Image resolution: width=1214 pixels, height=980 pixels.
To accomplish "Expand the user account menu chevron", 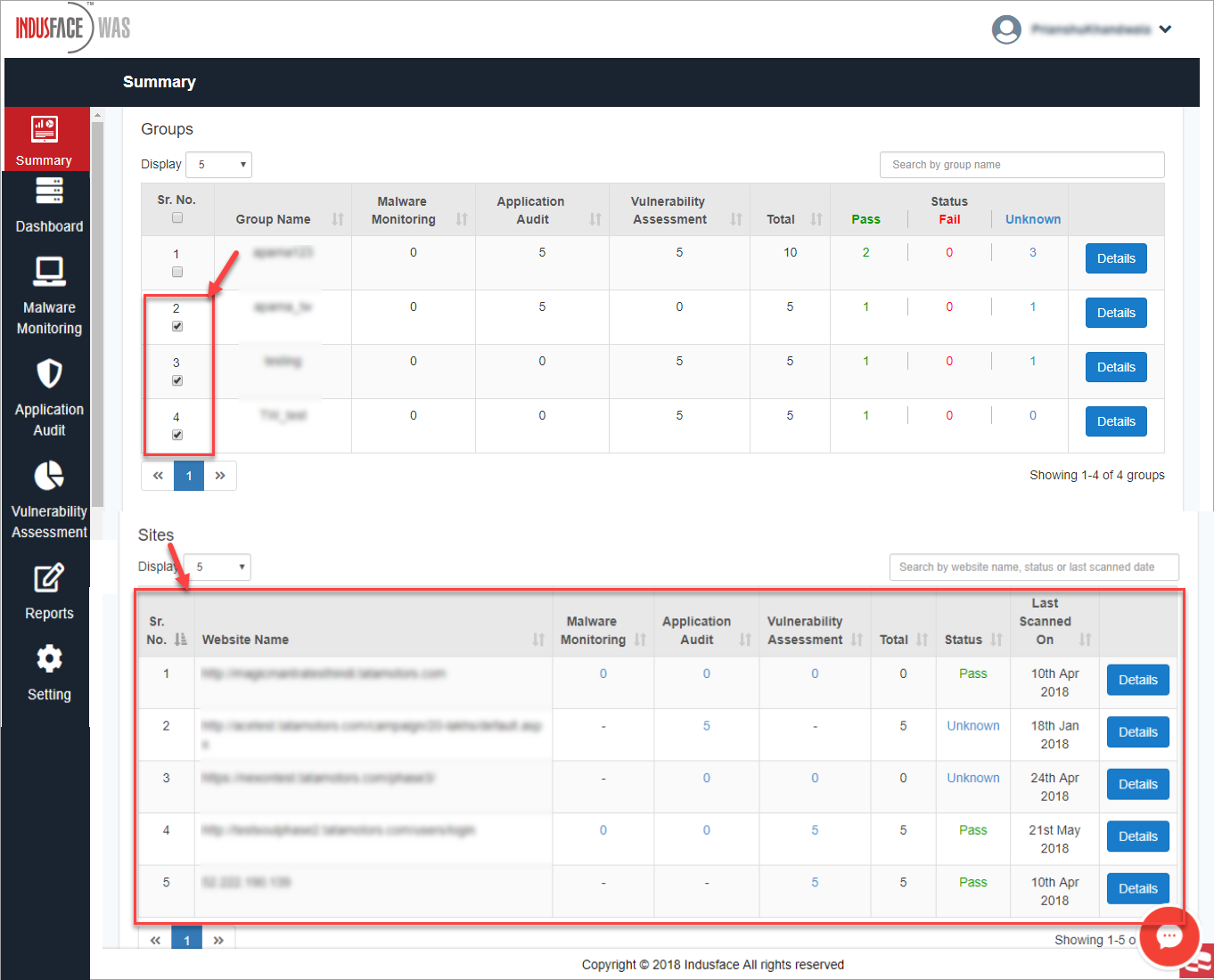I will pos(1165,29).
